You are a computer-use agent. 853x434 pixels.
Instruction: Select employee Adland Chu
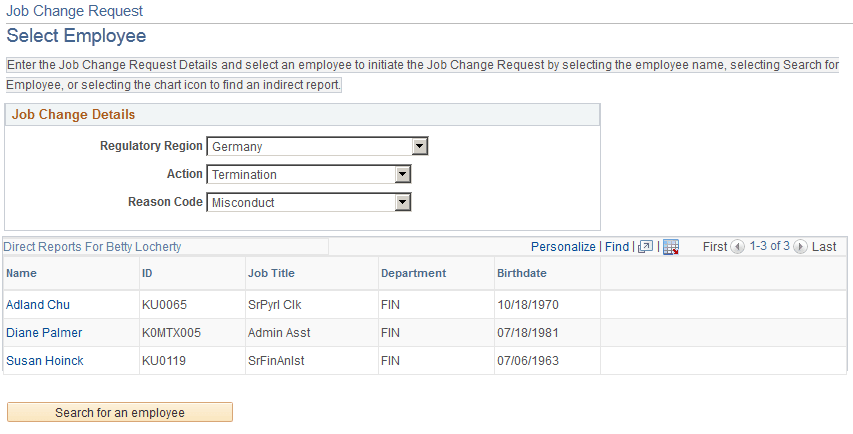click(x=38, y=305)
